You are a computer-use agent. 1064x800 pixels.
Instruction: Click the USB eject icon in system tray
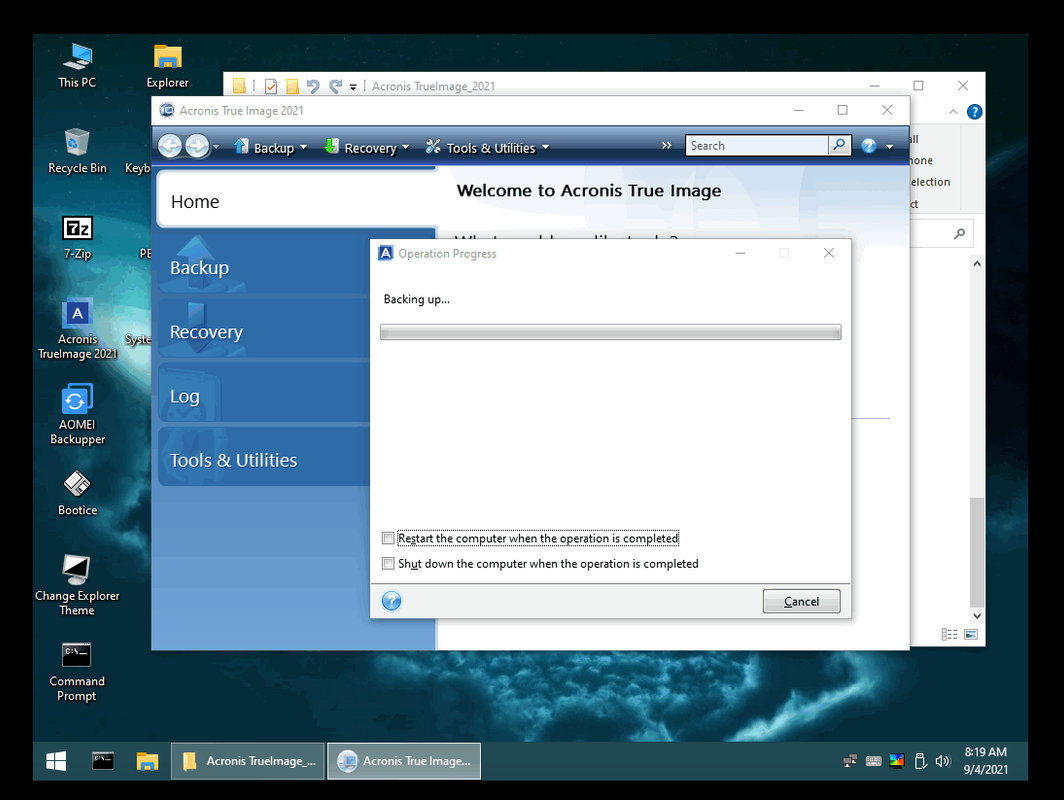(920, 761)
